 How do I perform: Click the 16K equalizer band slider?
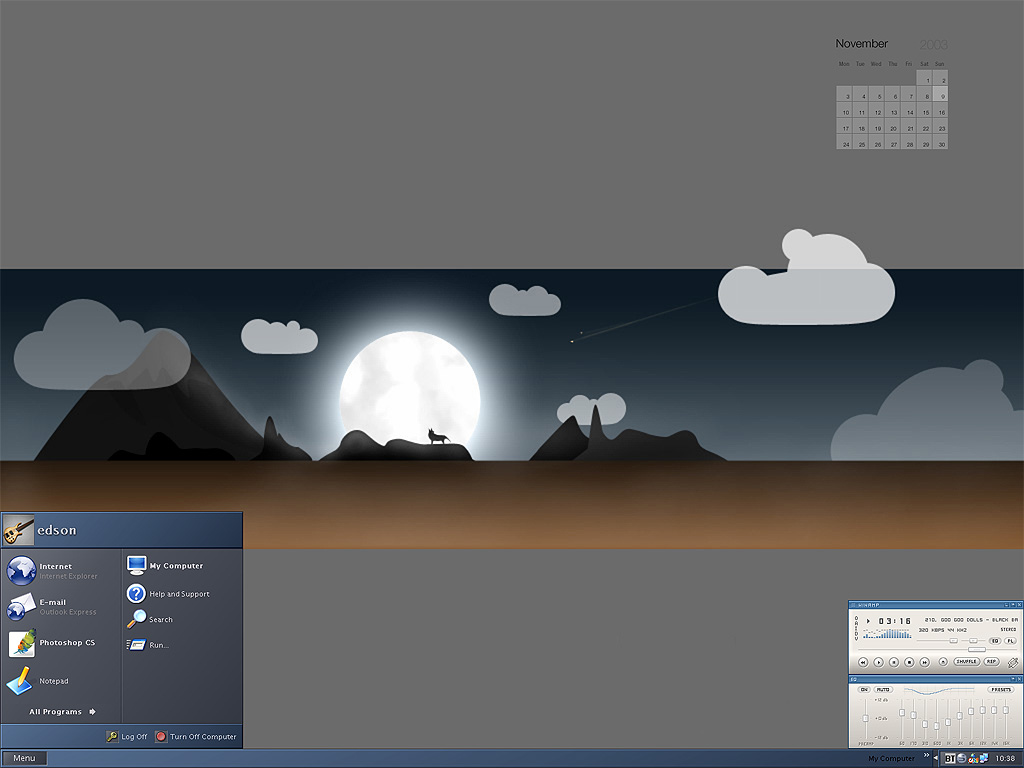click(1006, 710)
